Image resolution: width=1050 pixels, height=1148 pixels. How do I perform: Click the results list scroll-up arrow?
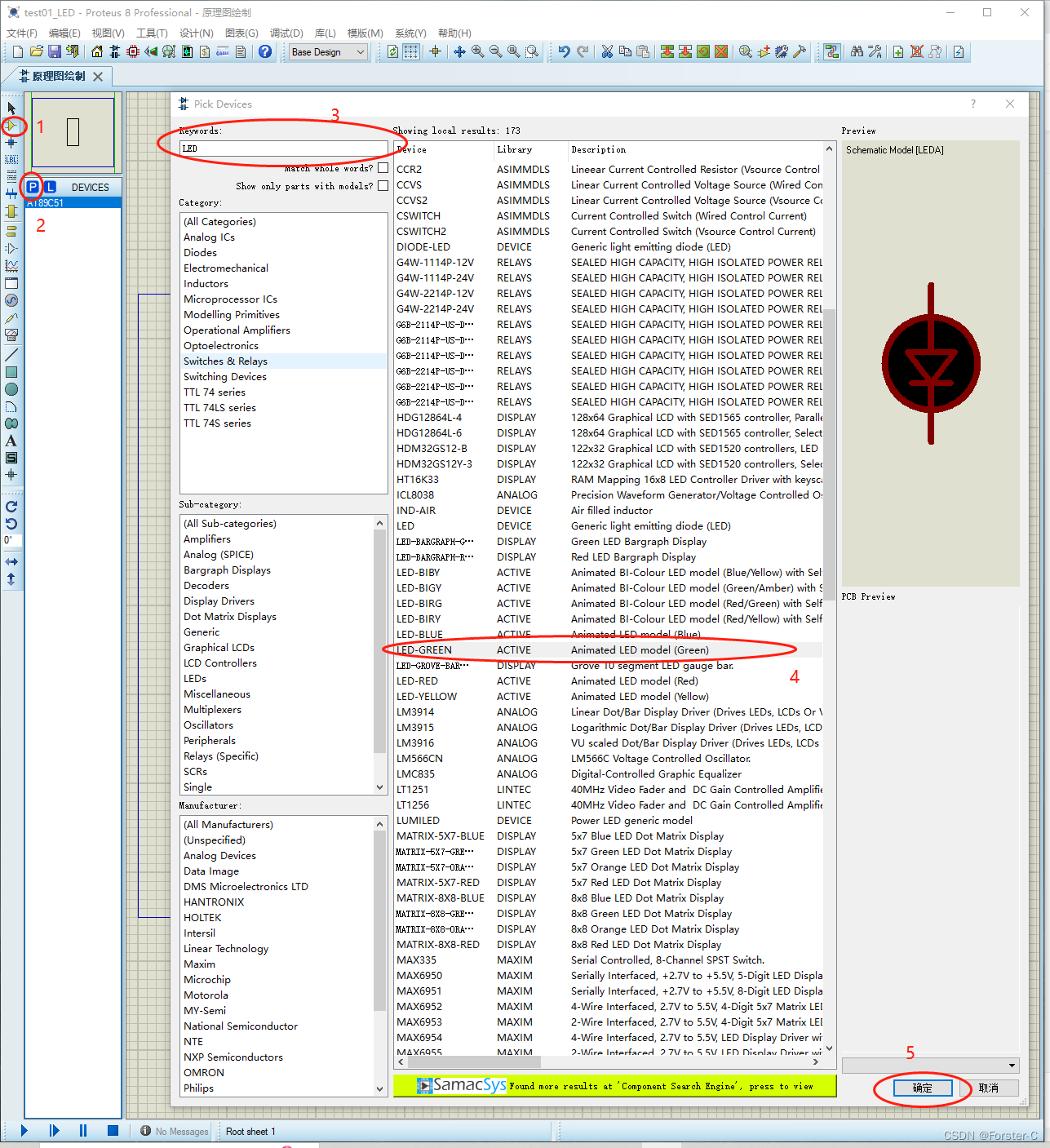829,149
